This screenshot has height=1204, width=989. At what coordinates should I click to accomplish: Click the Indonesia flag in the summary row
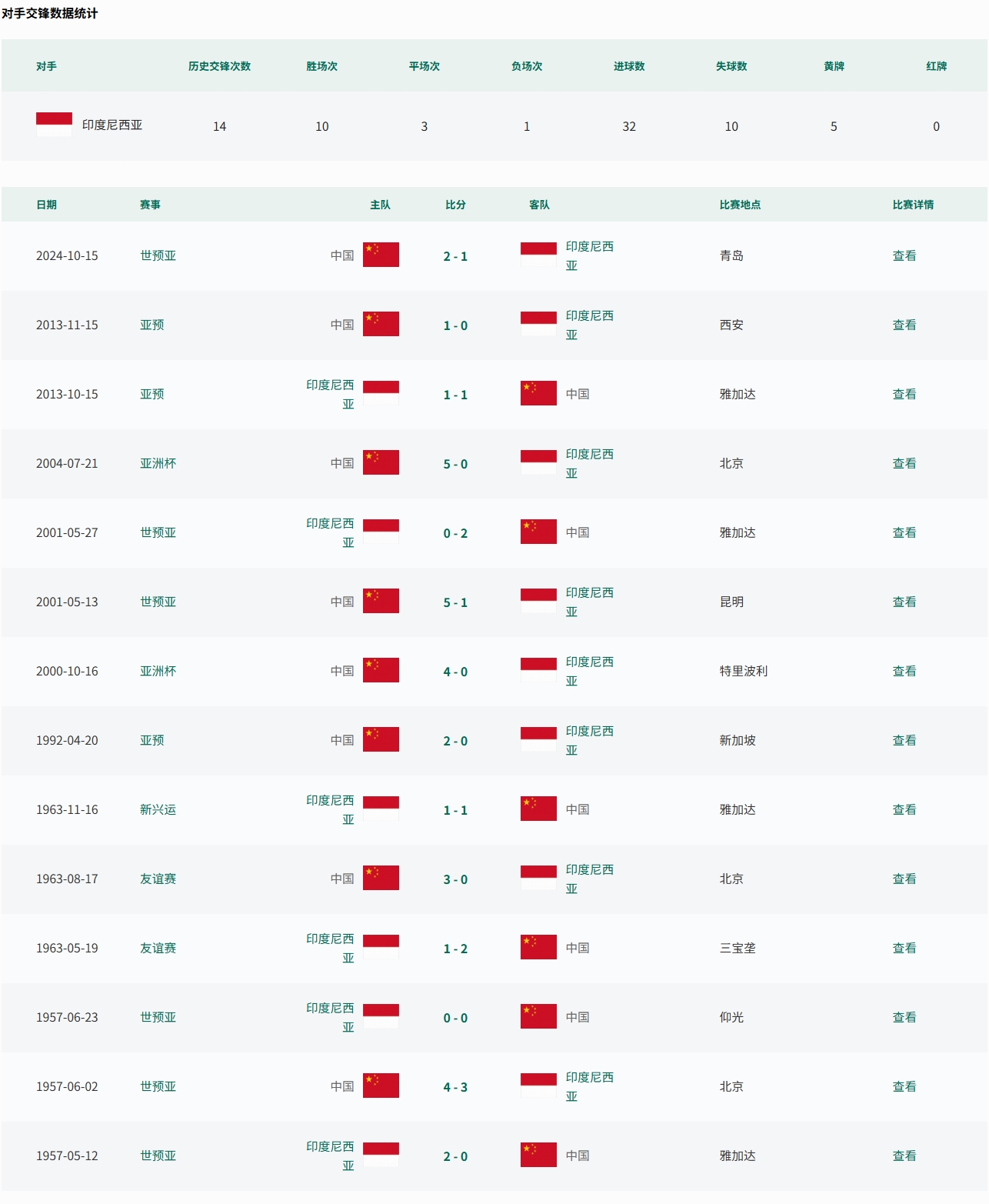point(54,125)
